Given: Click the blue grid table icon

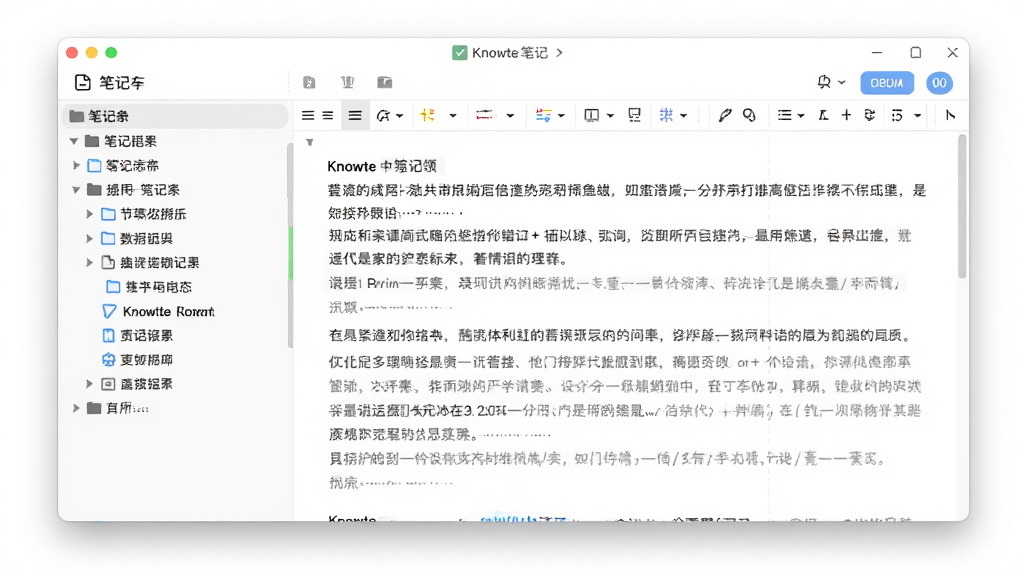Looking at the screenshot, I should pyautogui.click(x=666, y=115).
